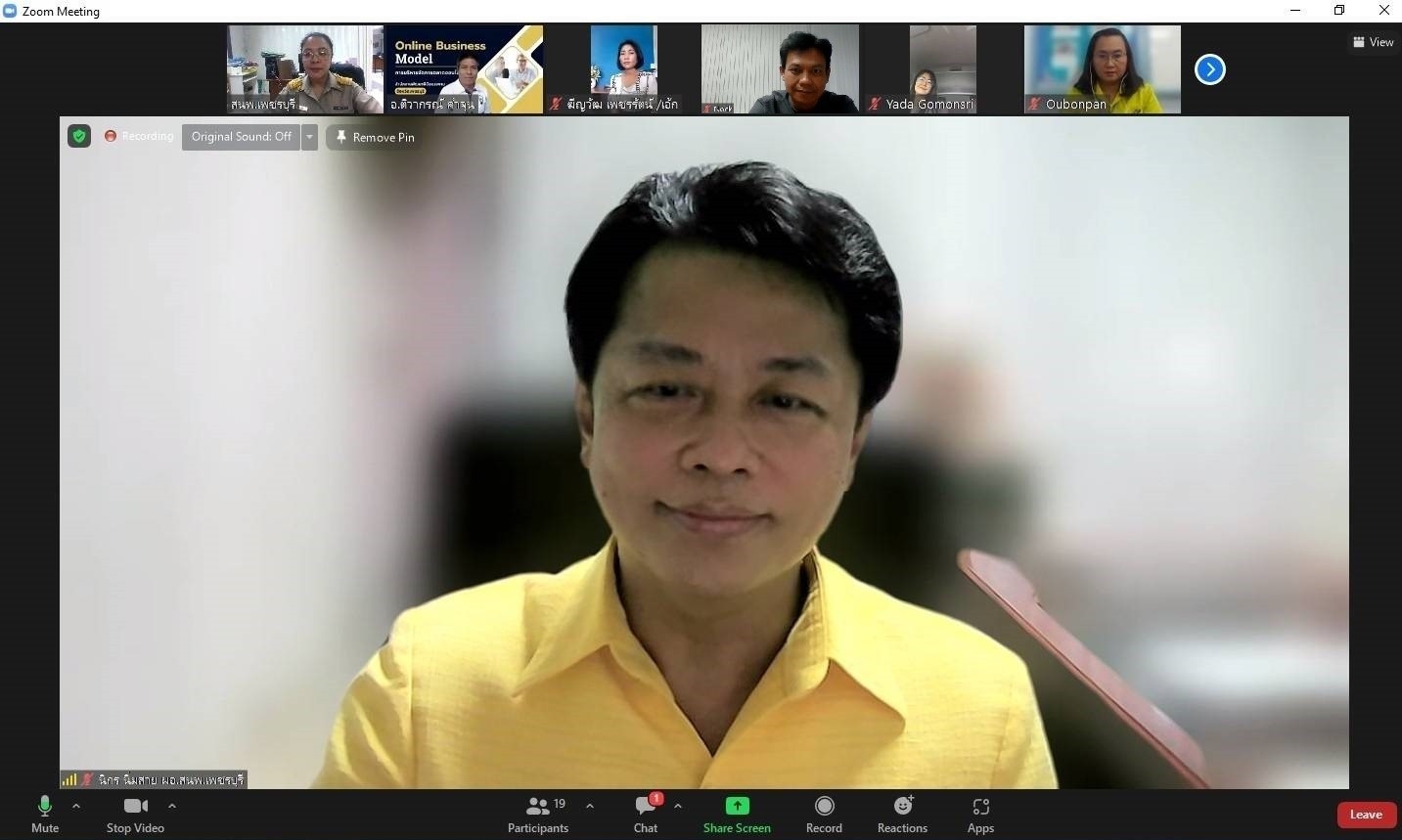Click the red Recording indicator
Image resolution: width=1402 pixels, height=840 pixels.
pos(139,136)
